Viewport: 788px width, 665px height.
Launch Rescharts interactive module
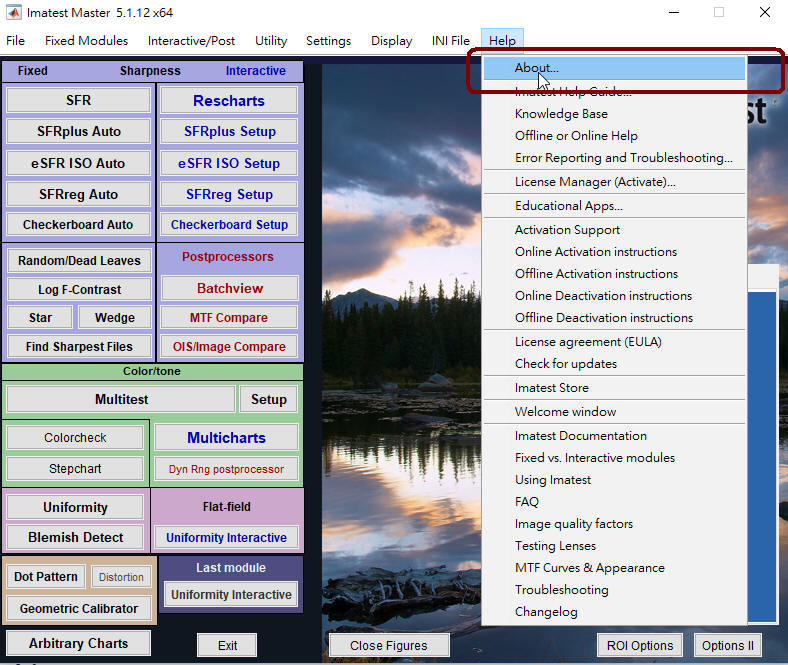pyautogui.click(x=229, y=101)
